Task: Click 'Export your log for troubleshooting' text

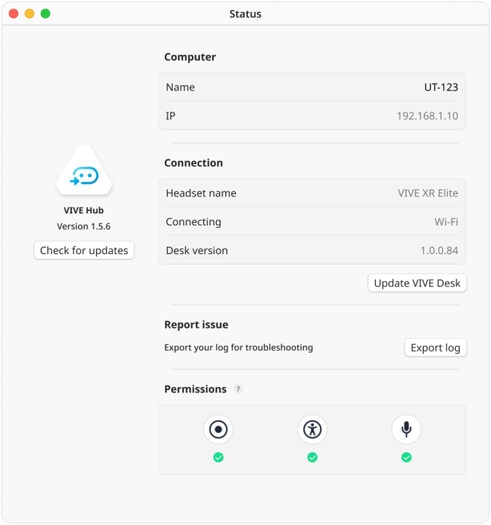Action: [238, 348]
